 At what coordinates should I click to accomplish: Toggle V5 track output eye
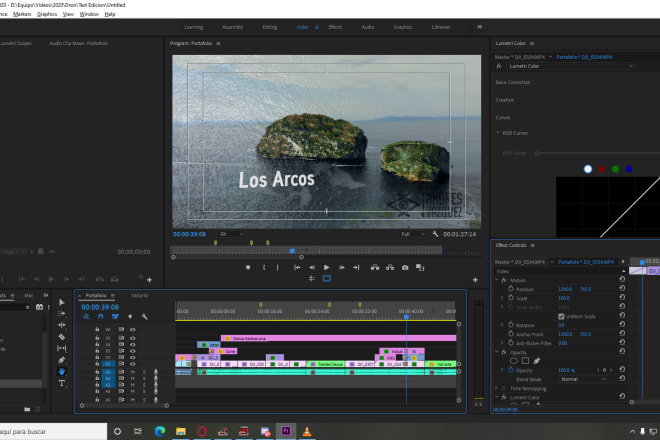(133, 338)
